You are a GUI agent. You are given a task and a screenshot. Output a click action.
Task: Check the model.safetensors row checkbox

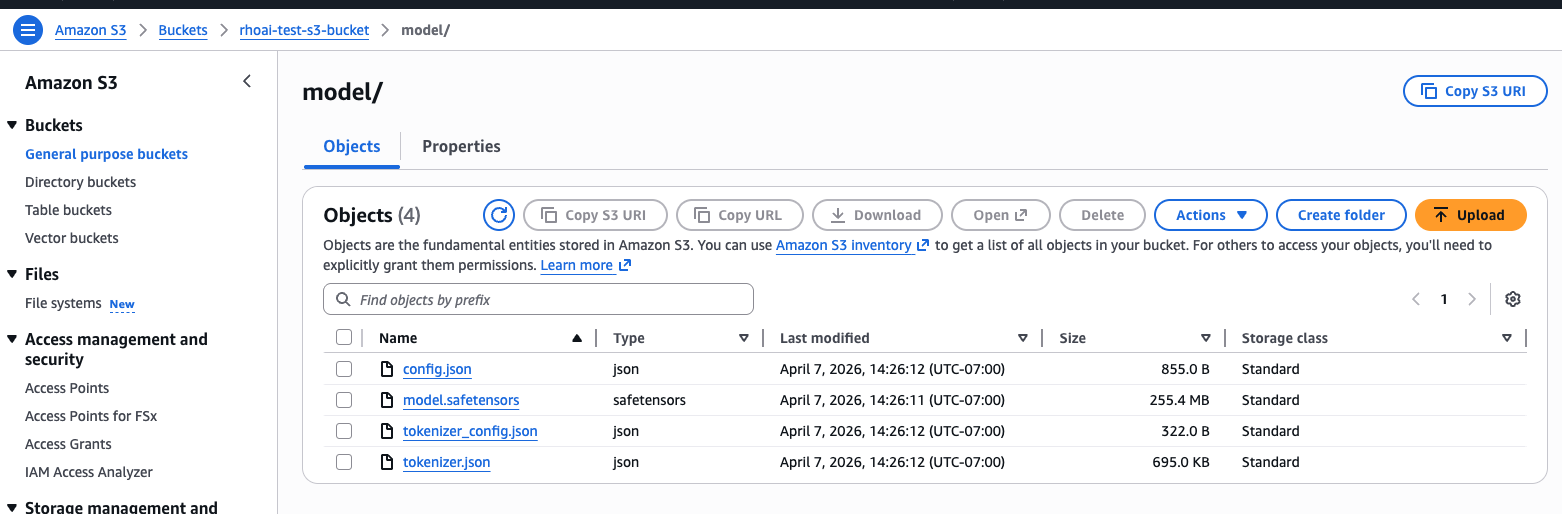click(x=344, y=400)
